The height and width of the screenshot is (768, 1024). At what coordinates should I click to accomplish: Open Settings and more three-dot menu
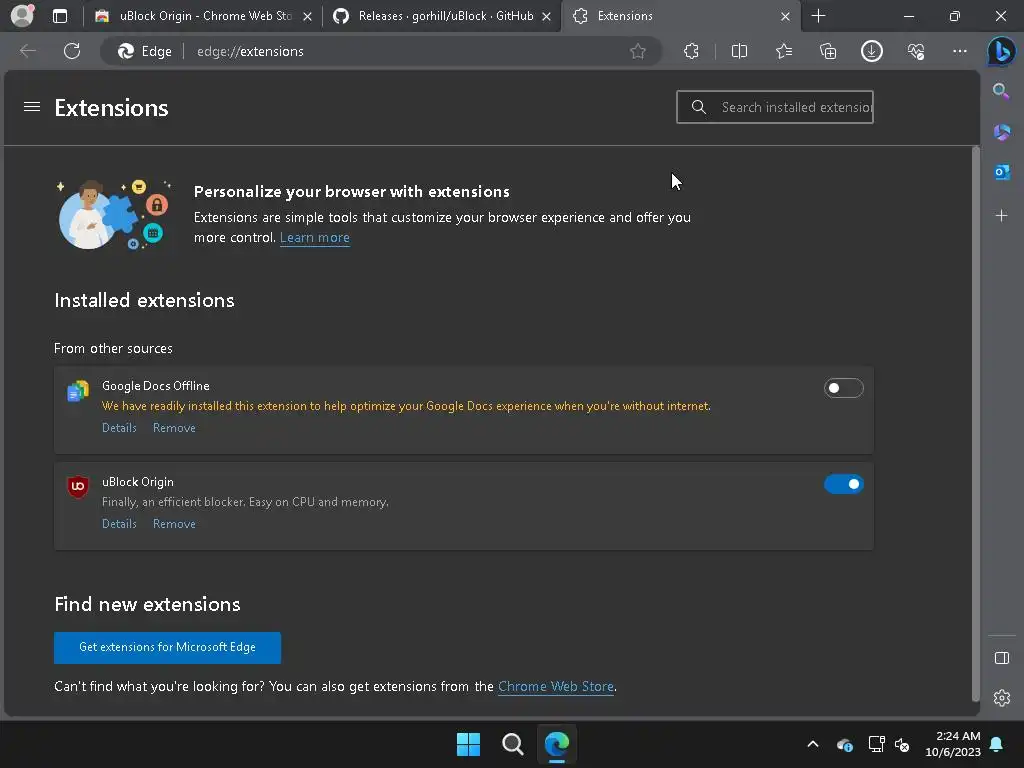pyautogui.click(x=959, y=51)
